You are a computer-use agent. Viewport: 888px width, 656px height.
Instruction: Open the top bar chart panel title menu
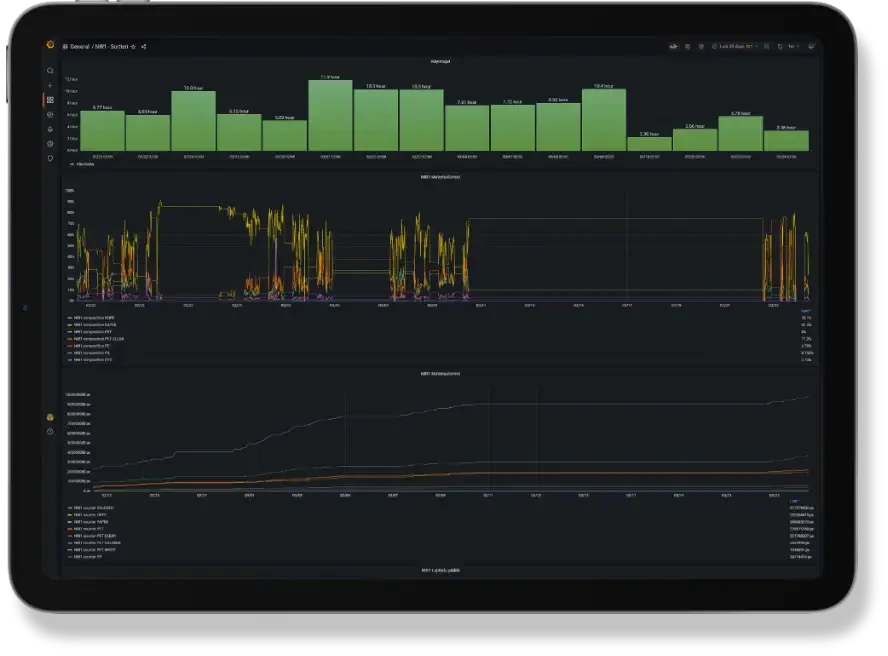point(440,61)
